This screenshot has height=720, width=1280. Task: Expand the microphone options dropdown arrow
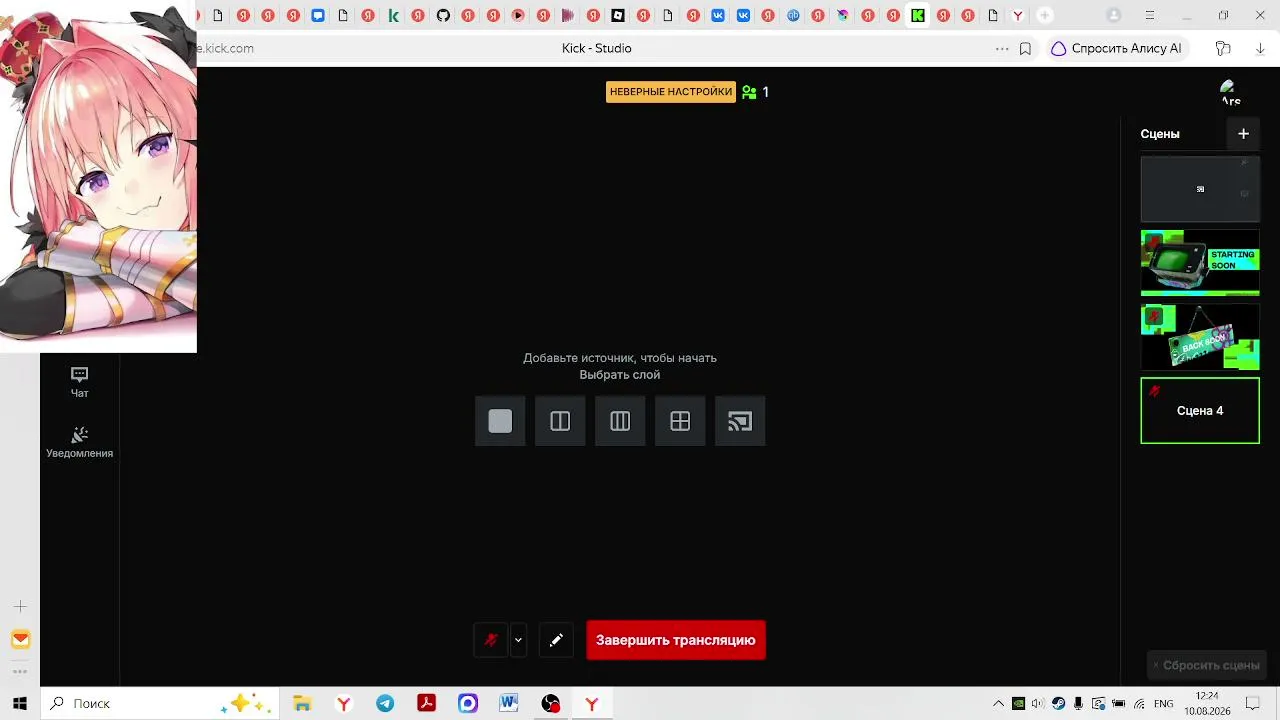(518, 640)
